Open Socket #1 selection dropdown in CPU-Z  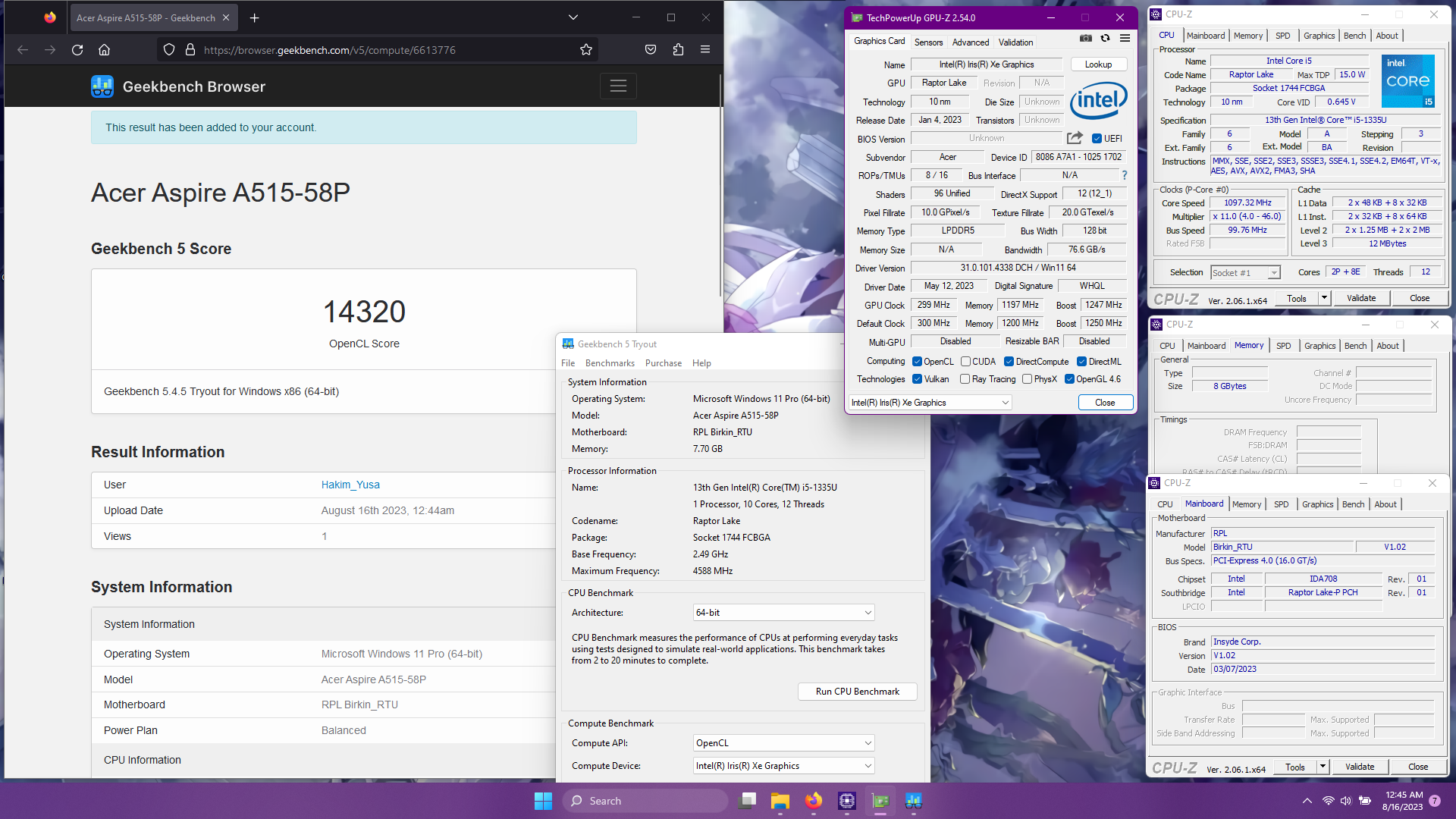point(1245,273)
